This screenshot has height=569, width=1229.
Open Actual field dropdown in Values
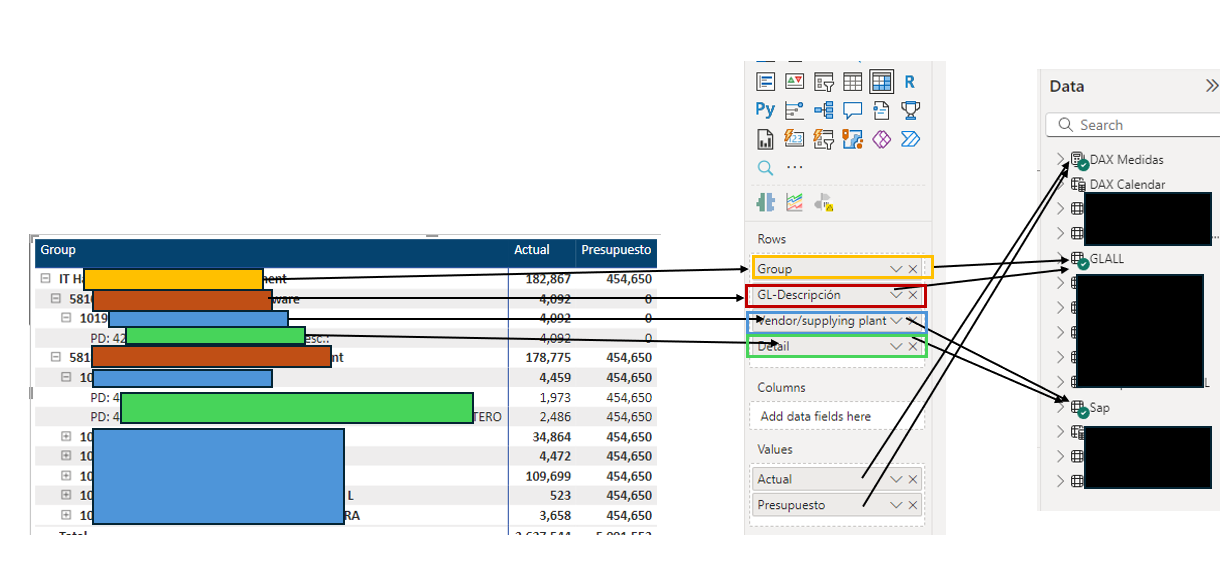[x=896, y=479]
